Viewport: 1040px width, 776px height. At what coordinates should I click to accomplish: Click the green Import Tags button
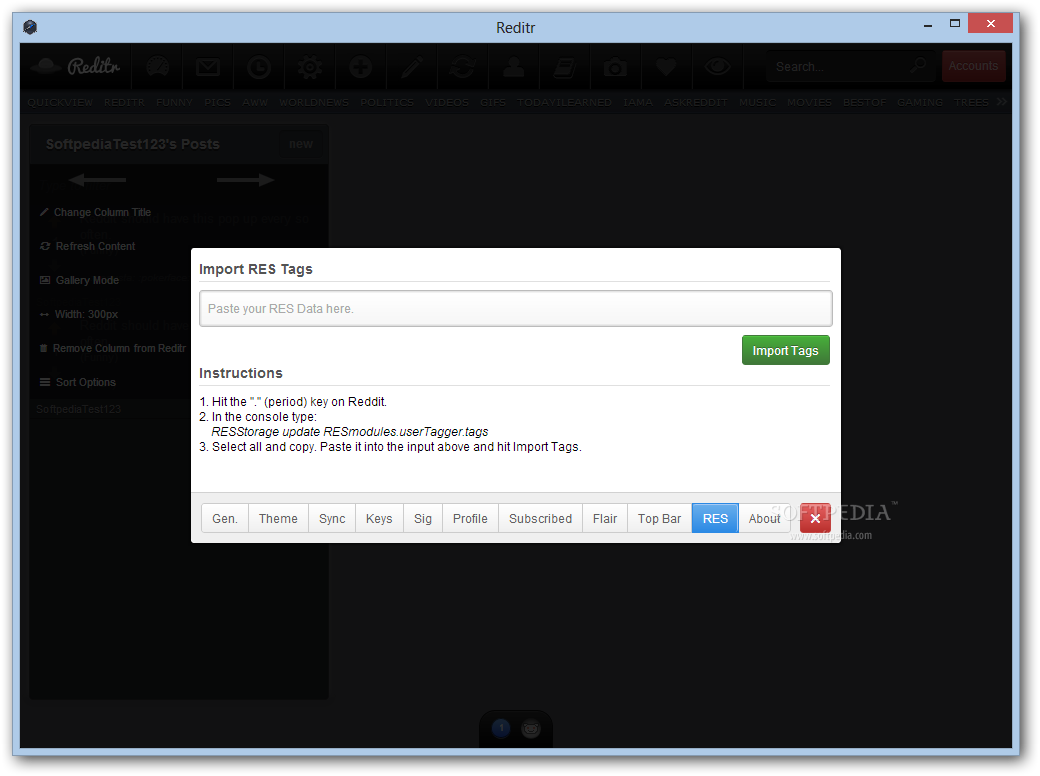785,350
